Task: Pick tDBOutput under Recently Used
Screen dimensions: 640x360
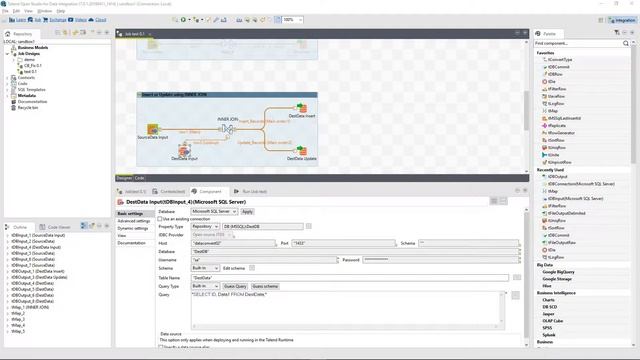Action: coord(557,177)
